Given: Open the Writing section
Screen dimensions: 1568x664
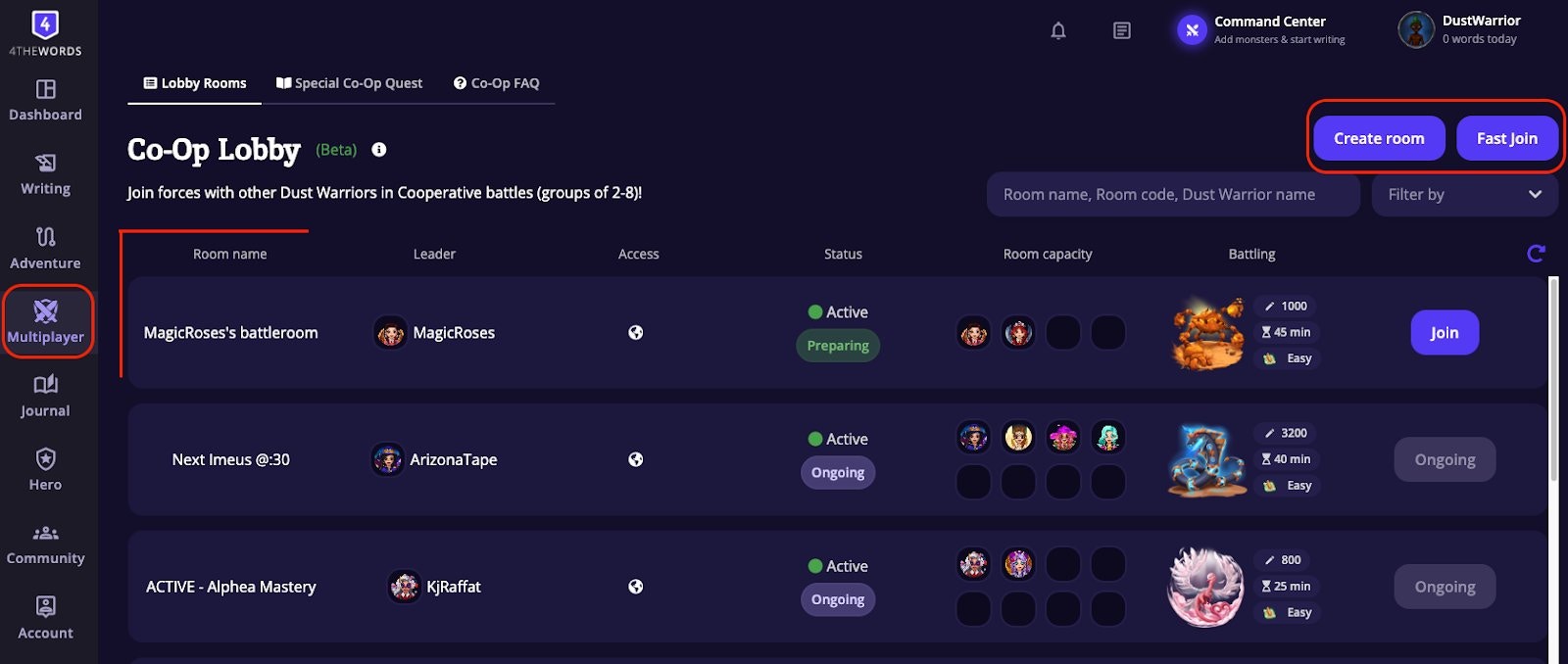Looking at the screenshot, I should click(x=45, y=174).
